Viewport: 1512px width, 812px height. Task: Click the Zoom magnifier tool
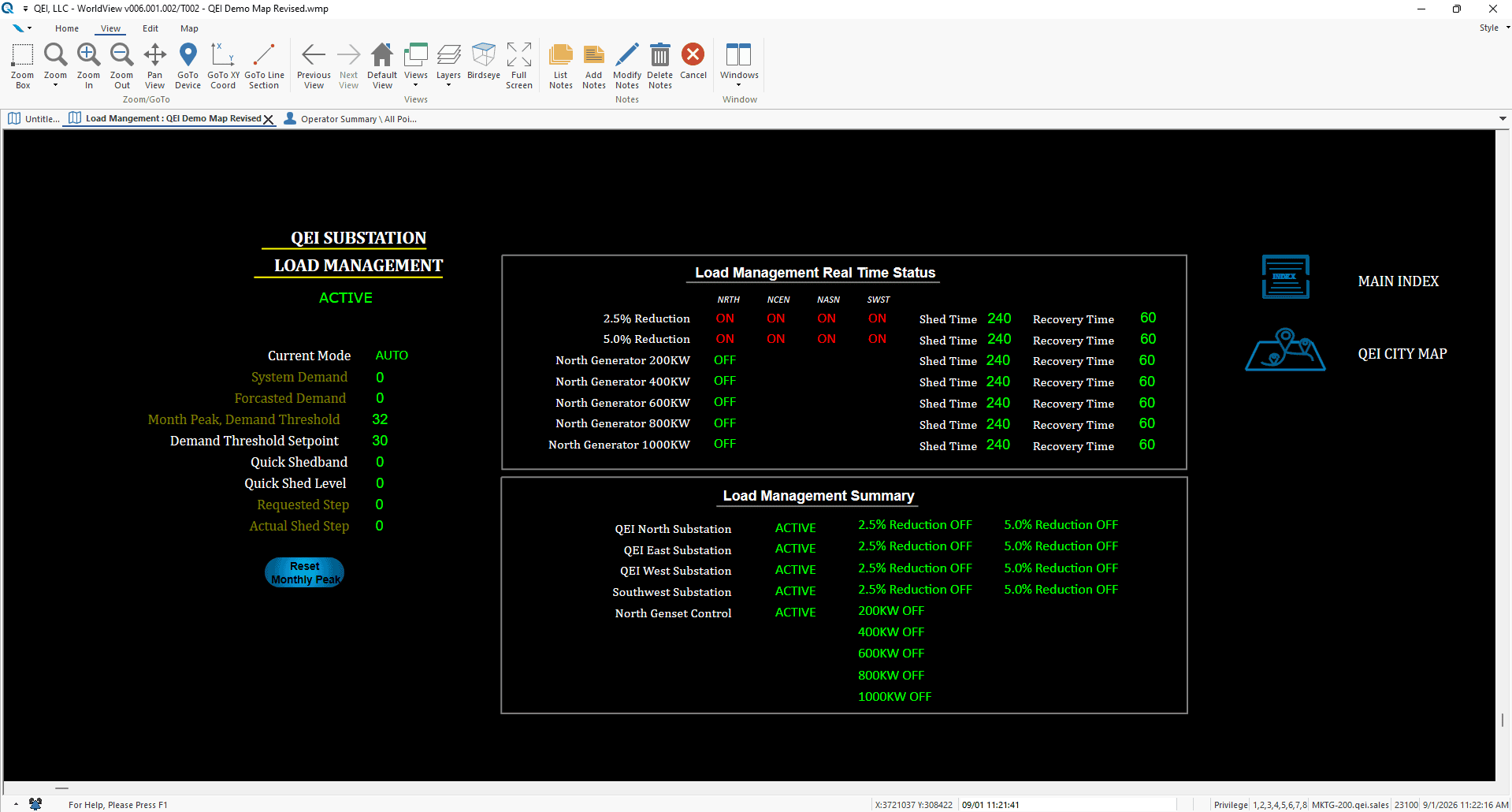[55, 54]
